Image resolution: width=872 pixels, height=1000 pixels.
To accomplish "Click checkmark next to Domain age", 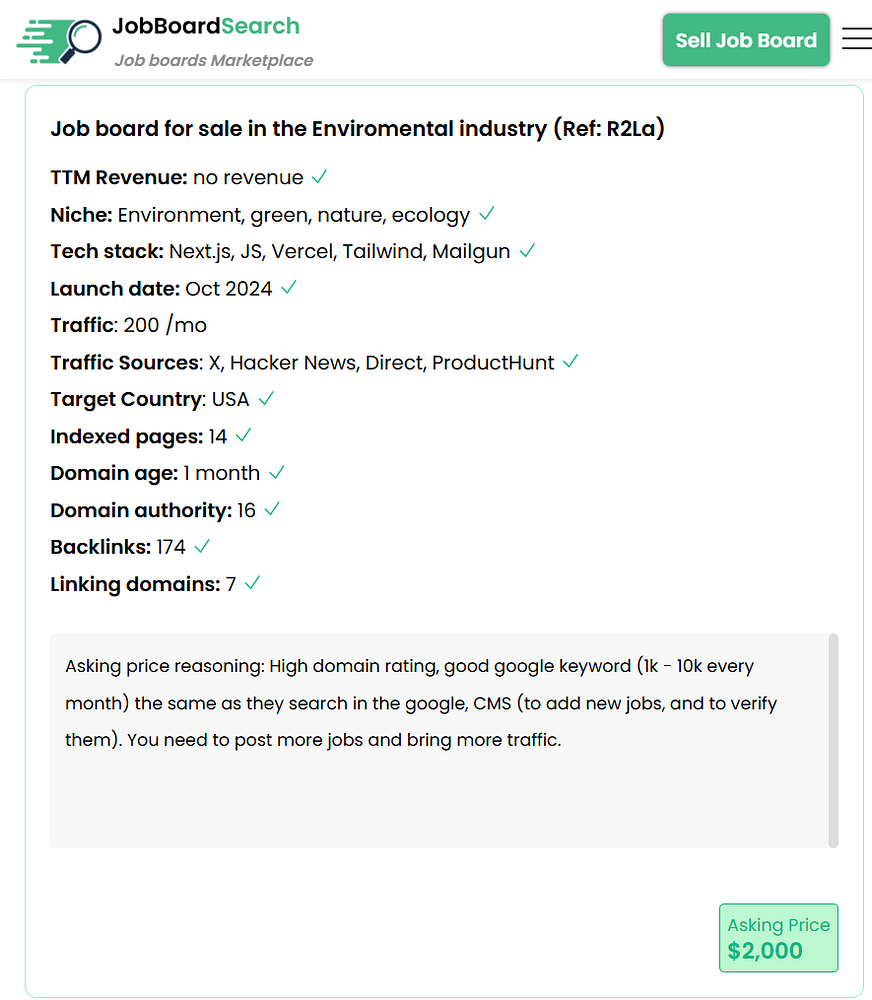I will click(x=277, y=473).
